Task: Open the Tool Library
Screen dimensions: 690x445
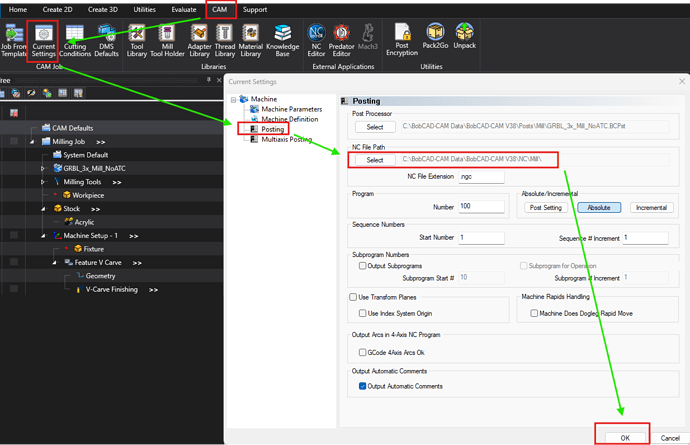Action: pos(137,40)
